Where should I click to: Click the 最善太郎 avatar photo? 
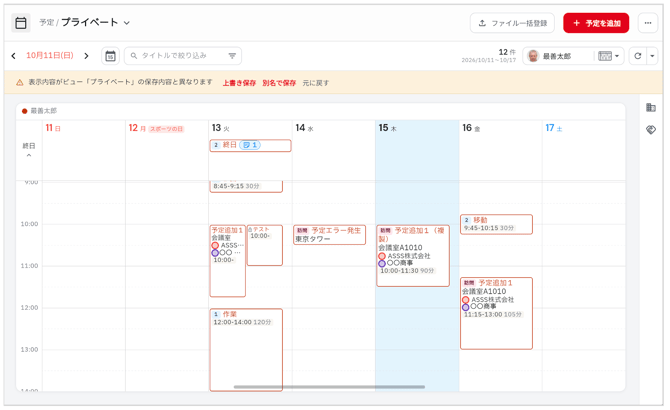pos(533,56)
